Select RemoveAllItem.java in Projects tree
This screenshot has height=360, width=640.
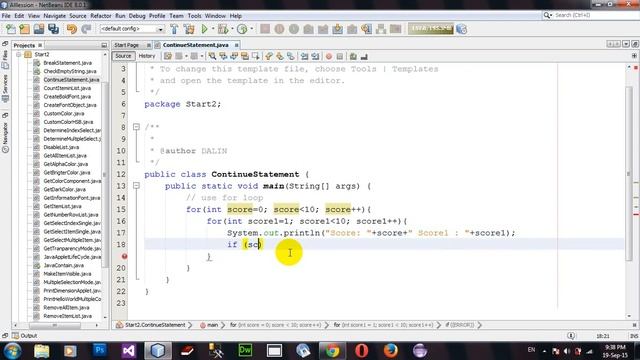tap(67, 308)
